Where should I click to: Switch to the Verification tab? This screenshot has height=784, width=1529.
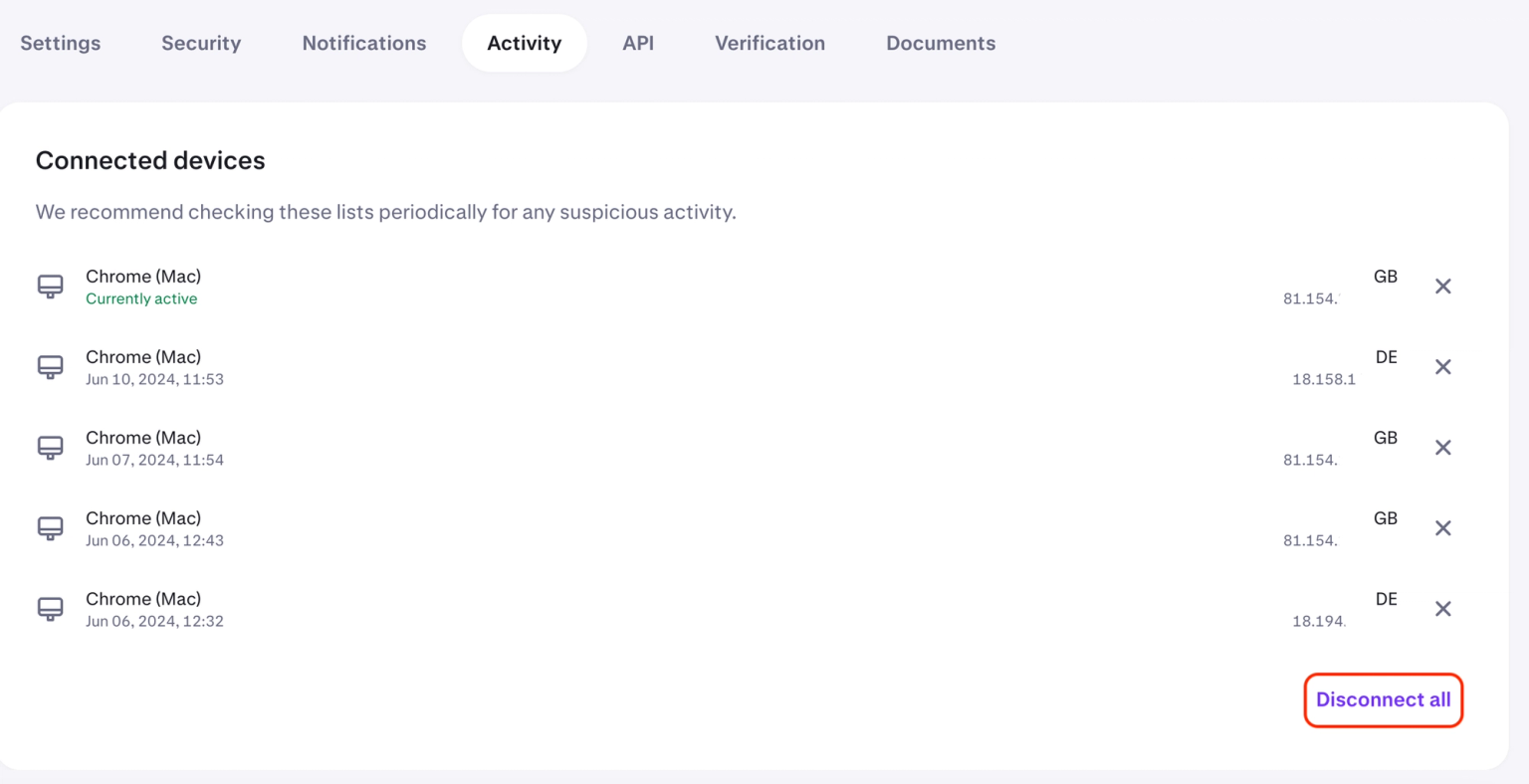coord(769,43)
